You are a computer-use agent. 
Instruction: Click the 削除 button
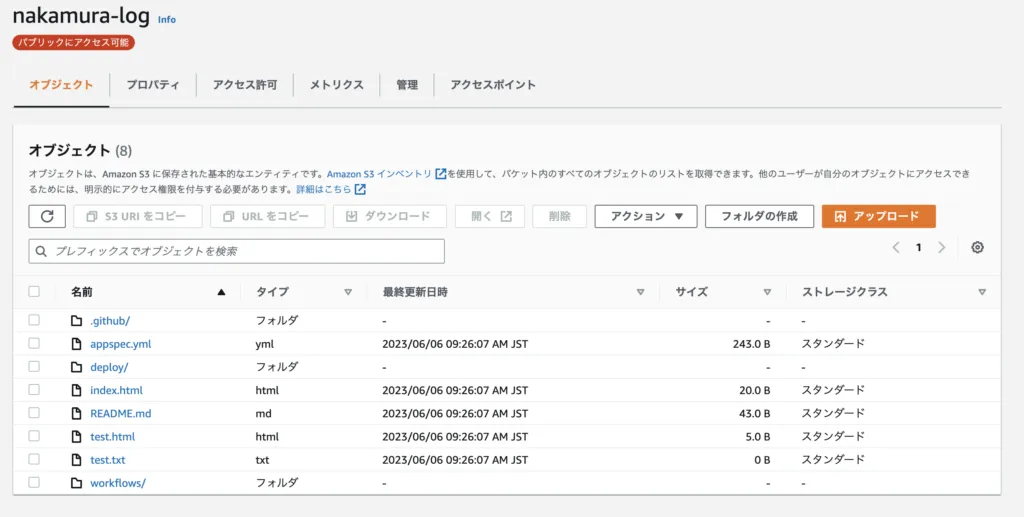tap(560, 216)
